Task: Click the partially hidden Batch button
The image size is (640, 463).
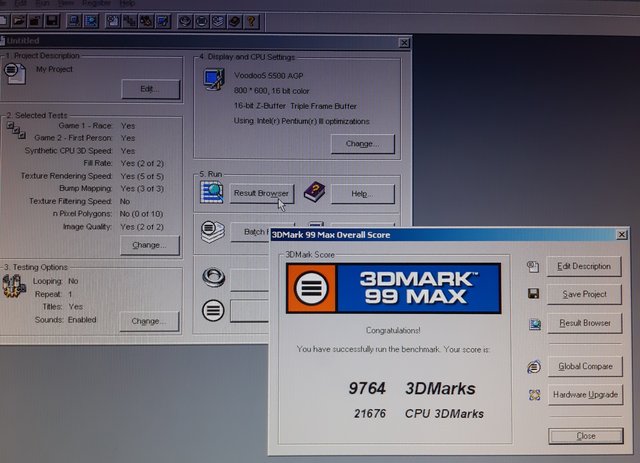Action: [x=251, y=232]
